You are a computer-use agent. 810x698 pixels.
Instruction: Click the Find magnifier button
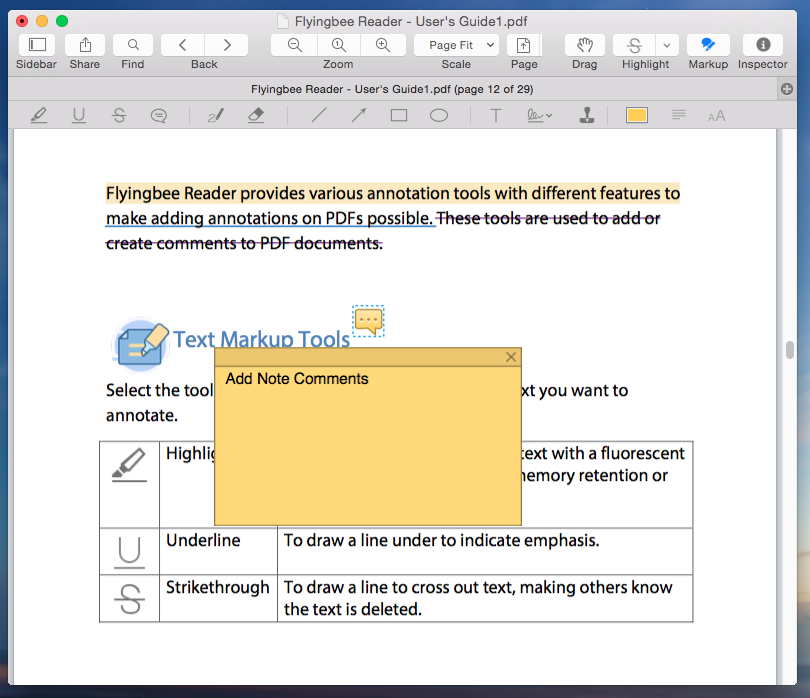pyautogui.click(x=133, y=45)
